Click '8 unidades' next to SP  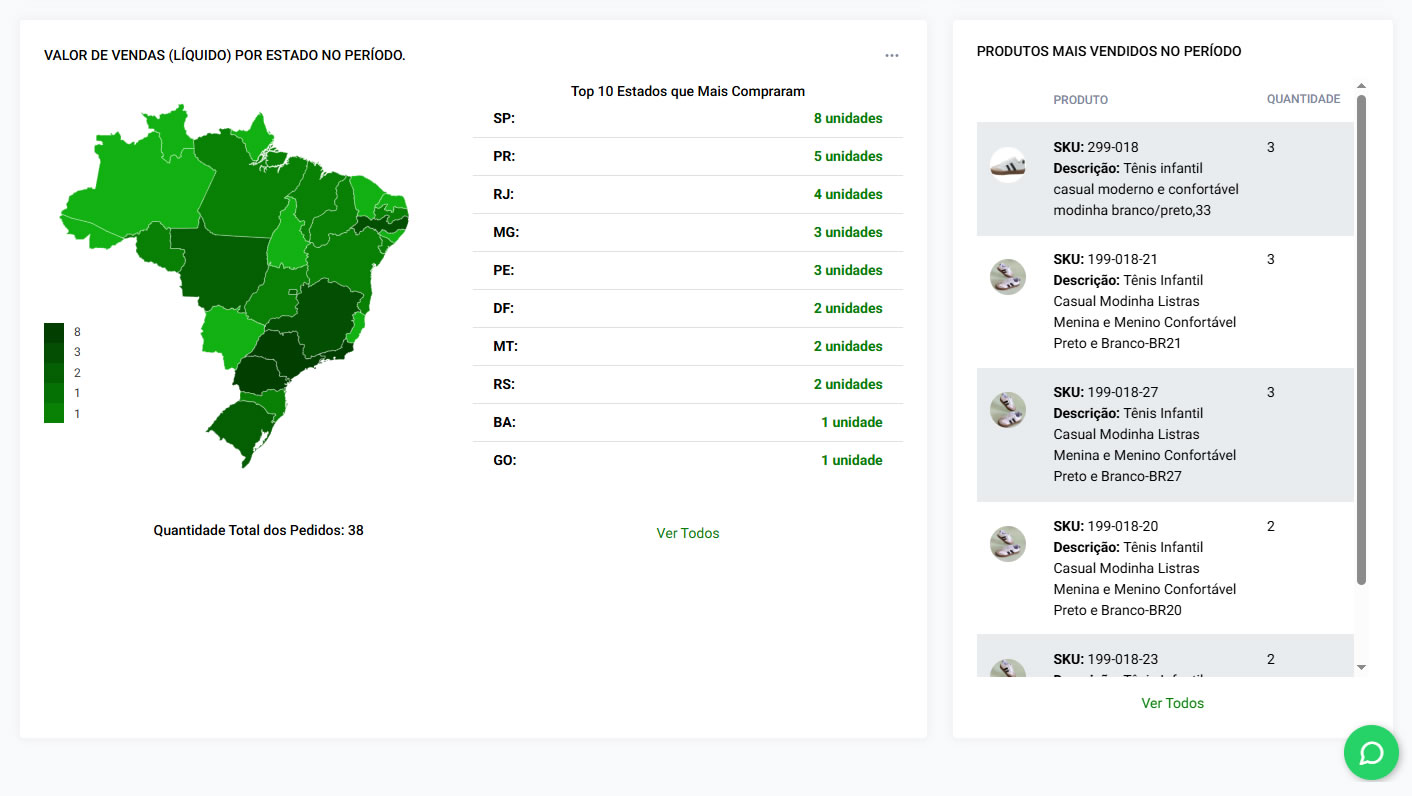click(x=847, y=118)
